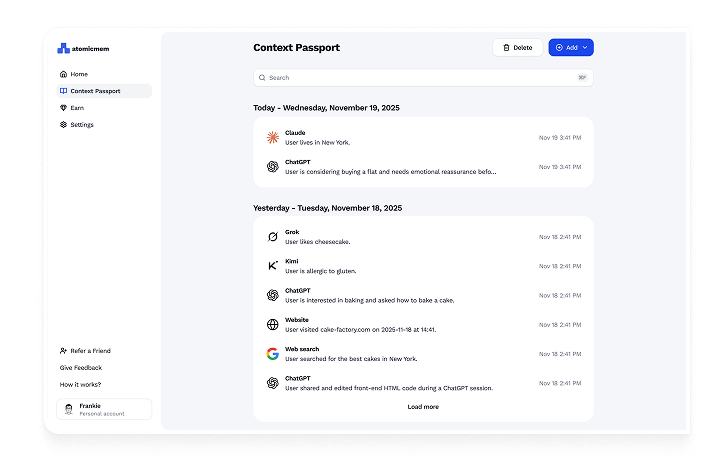
Task: Click Frankie's avatar image
Action: click(x=68, y=409)
